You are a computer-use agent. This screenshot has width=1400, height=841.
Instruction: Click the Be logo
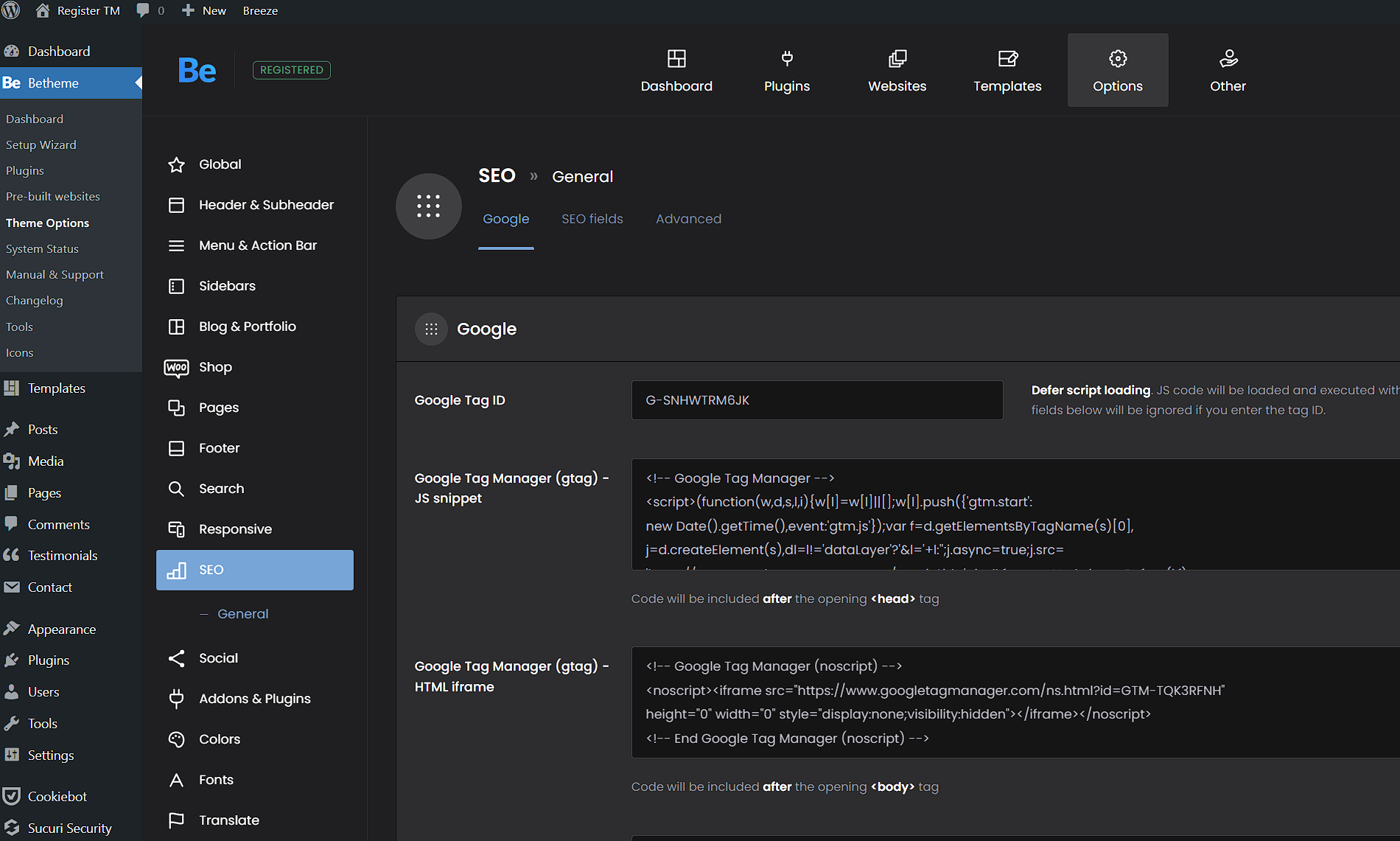tap(197, 70)
